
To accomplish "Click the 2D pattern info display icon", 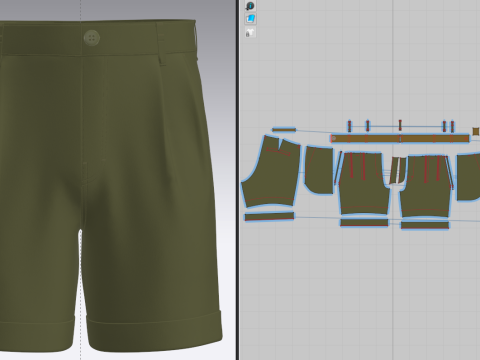I will pyautogui.click(x=250, y=6).
